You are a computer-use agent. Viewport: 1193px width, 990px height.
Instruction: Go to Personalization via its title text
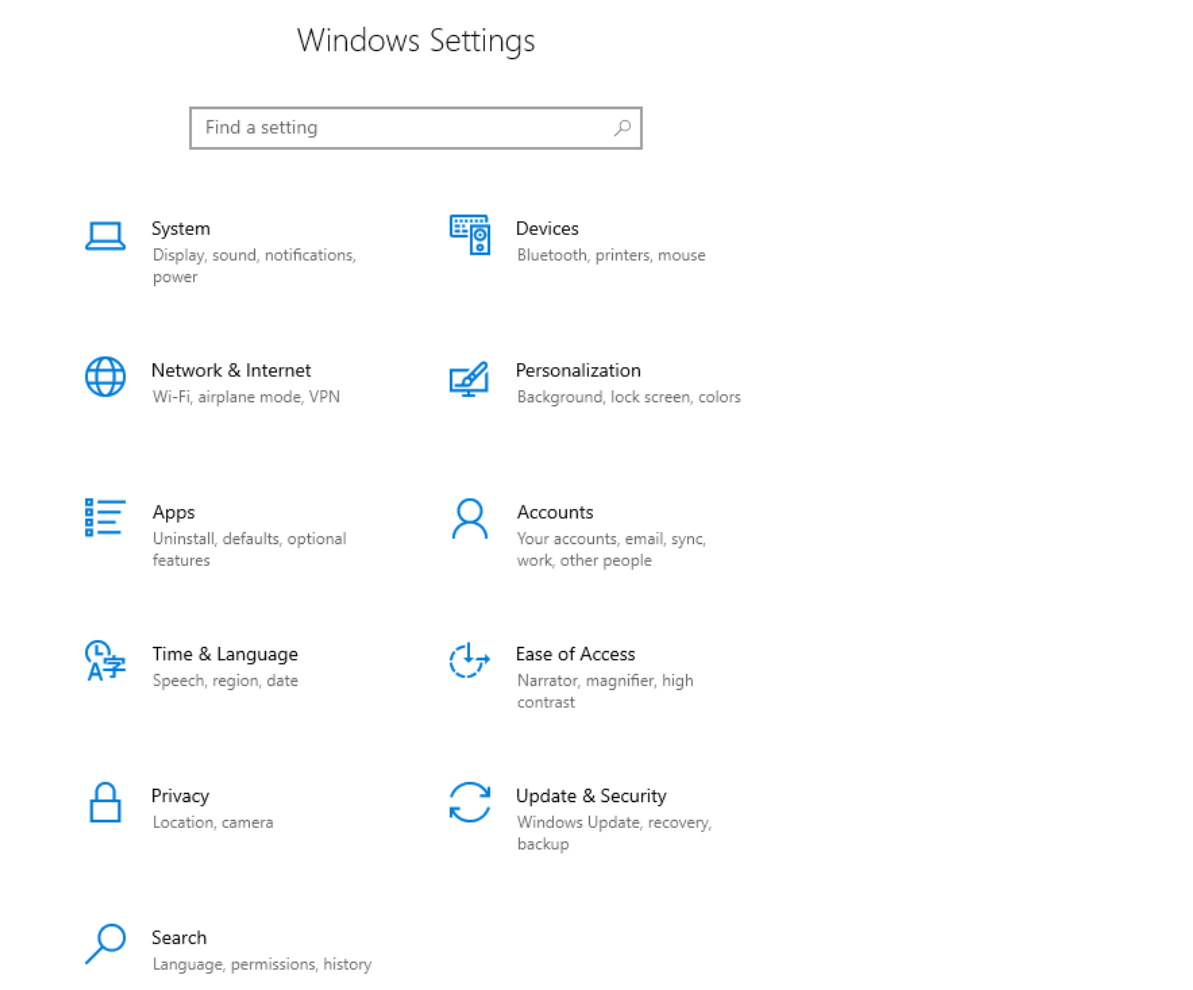click(x=578, y=370)
